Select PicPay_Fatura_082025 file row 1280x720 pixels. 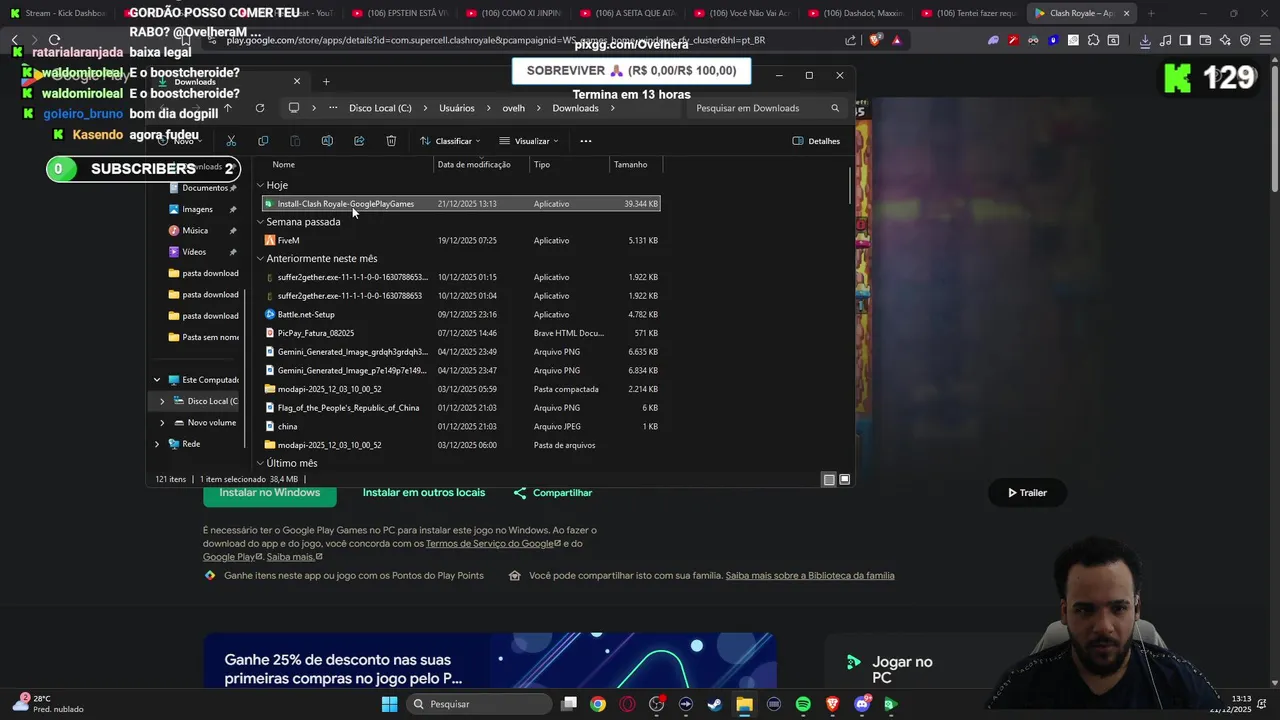tap(460, 333)
